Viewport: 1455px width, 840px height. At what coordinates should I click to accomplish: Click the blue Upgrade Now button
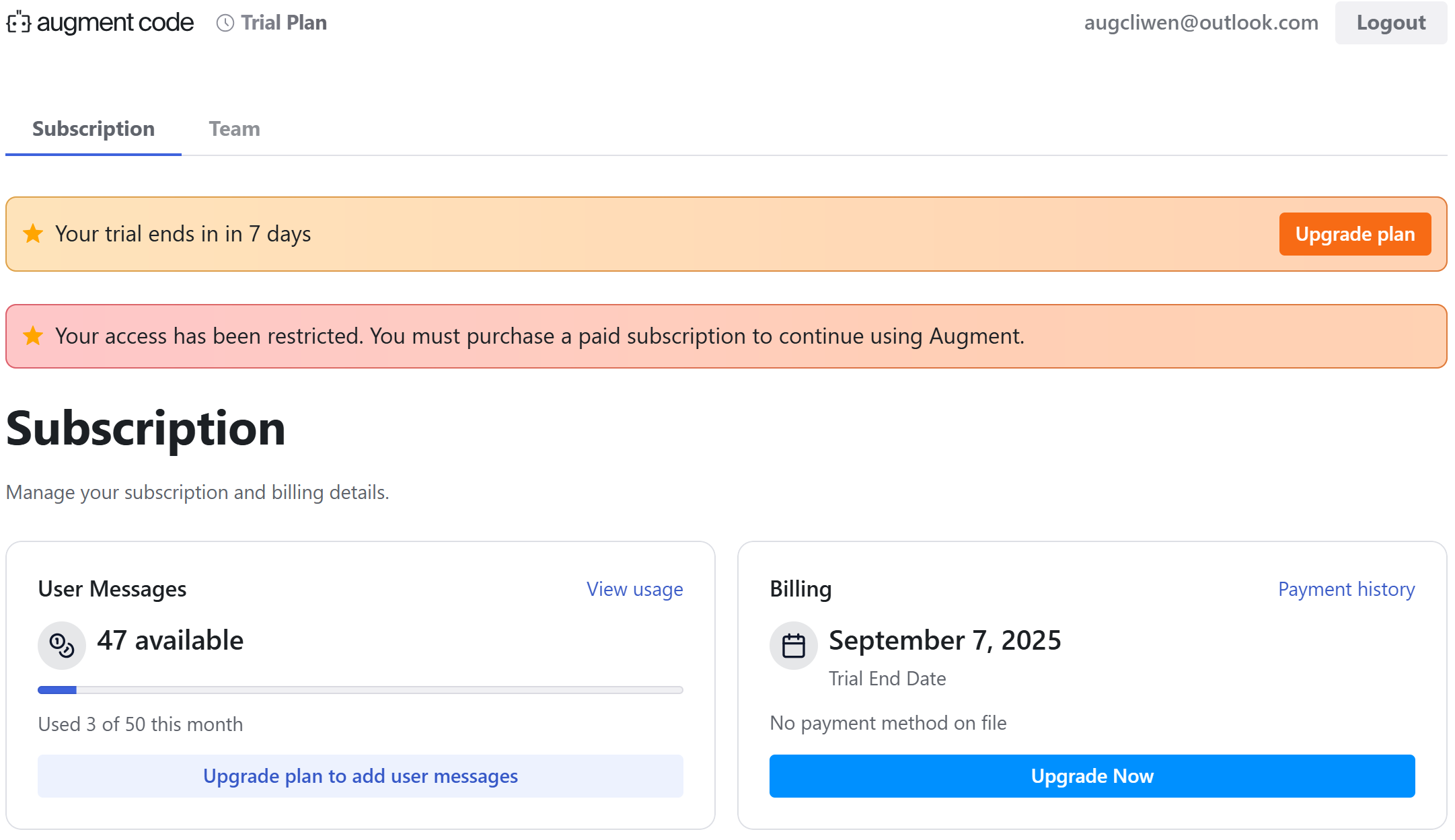tap(1092, 776)
